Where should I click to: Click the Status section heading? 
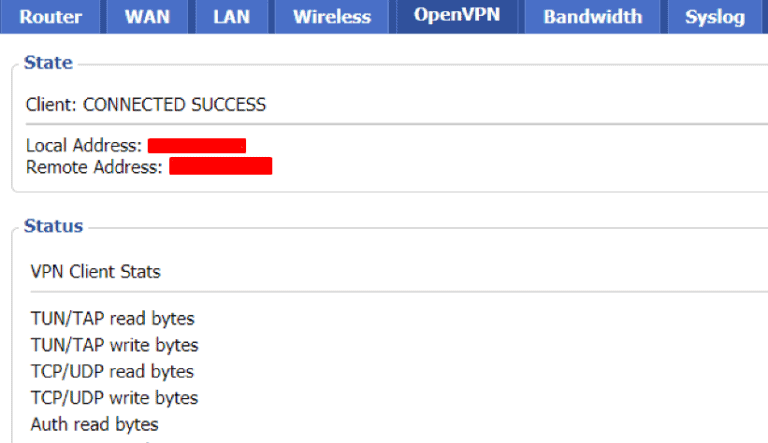pos(53,226)
